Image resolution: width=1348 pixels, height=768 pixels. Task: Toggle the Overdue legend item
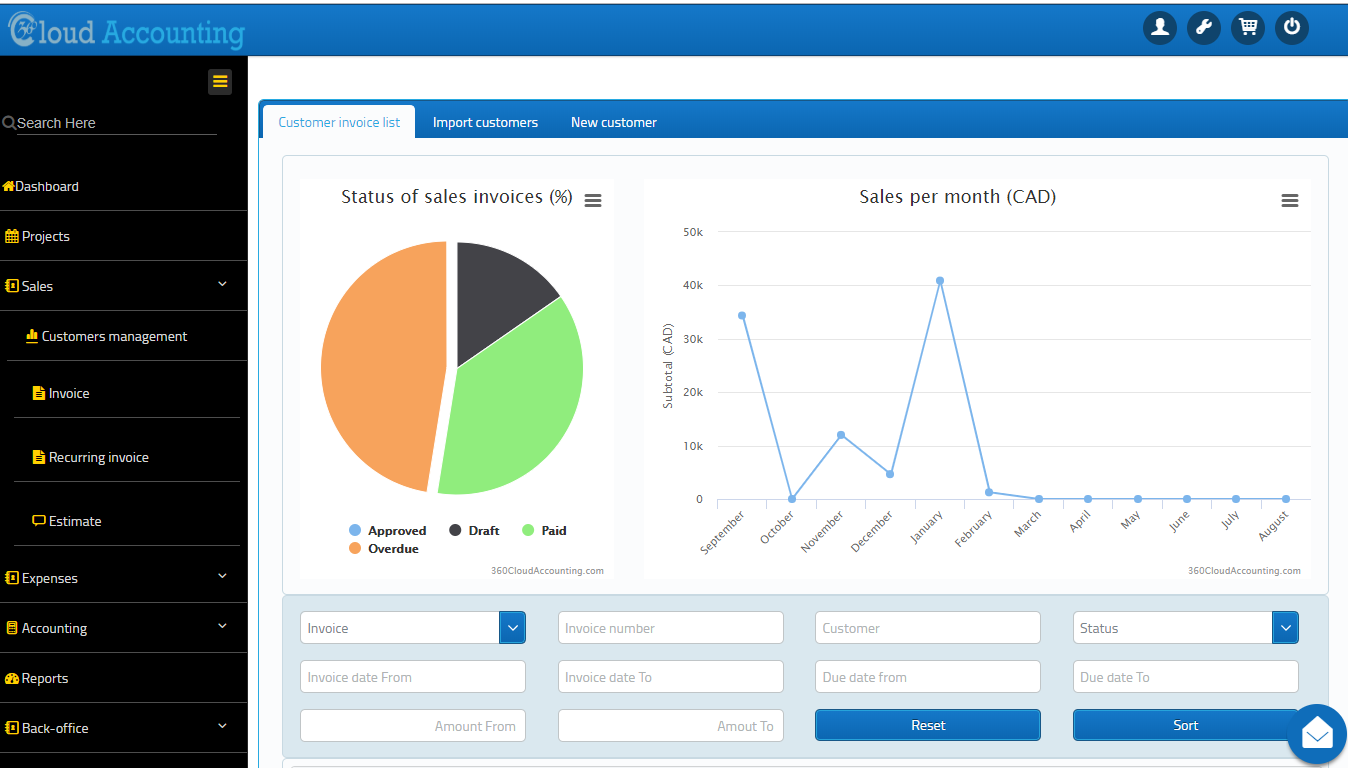pyautogui.click(x=384, y=549)
